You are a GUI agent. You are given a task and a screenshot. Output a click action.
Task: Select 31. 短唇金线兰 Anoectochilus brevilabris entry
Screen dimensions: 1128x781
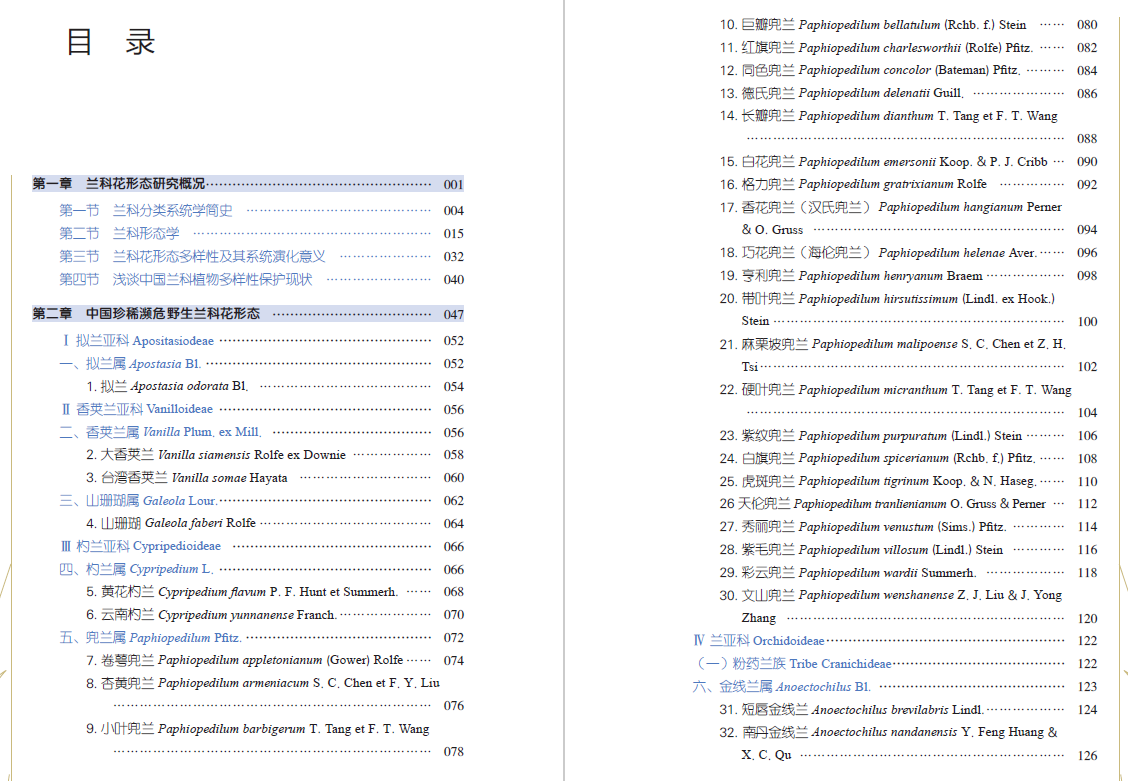pyautogui.click(x=908, y=710)
